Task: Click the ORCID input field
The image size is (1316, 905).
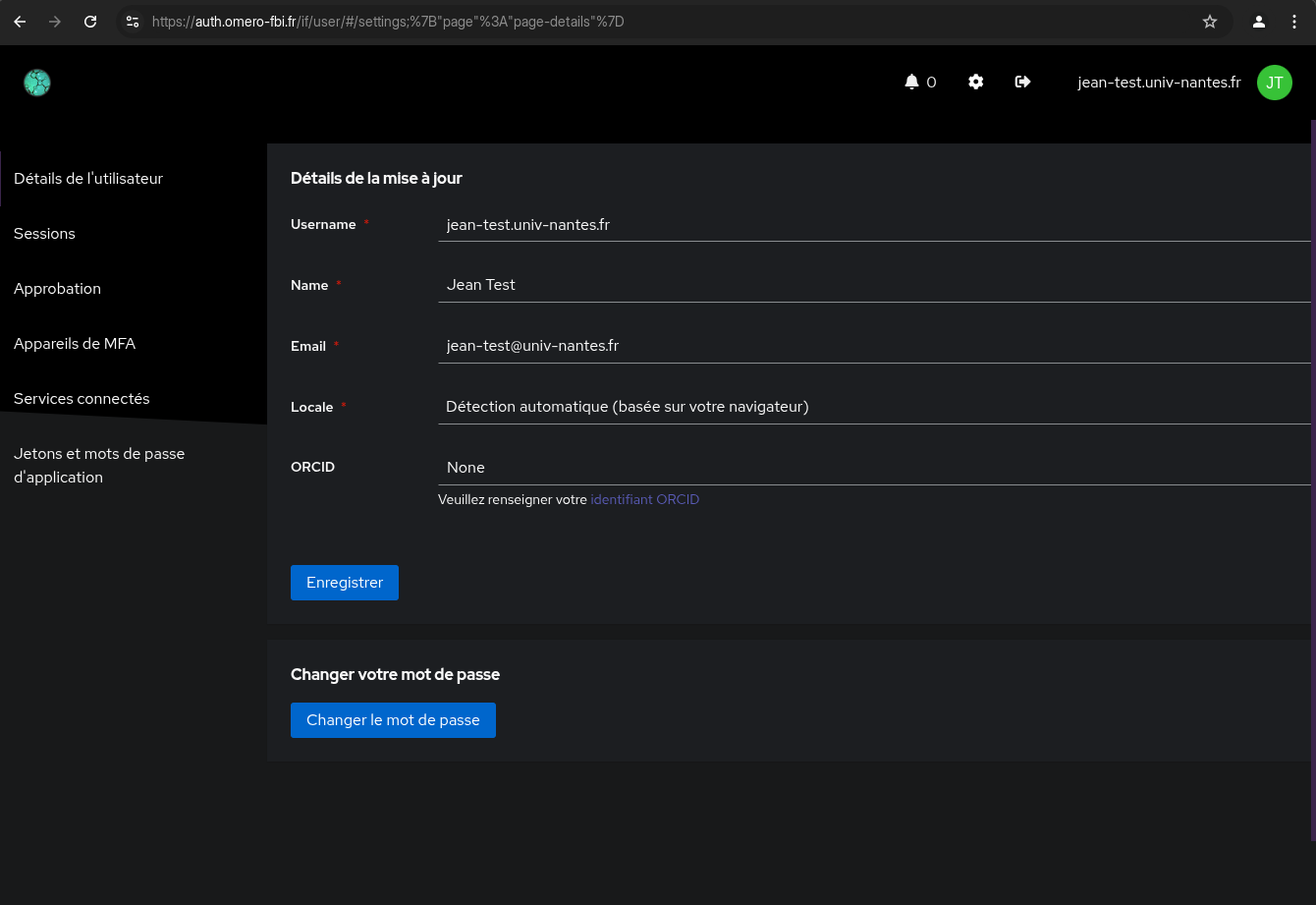Action: point(874,468)
